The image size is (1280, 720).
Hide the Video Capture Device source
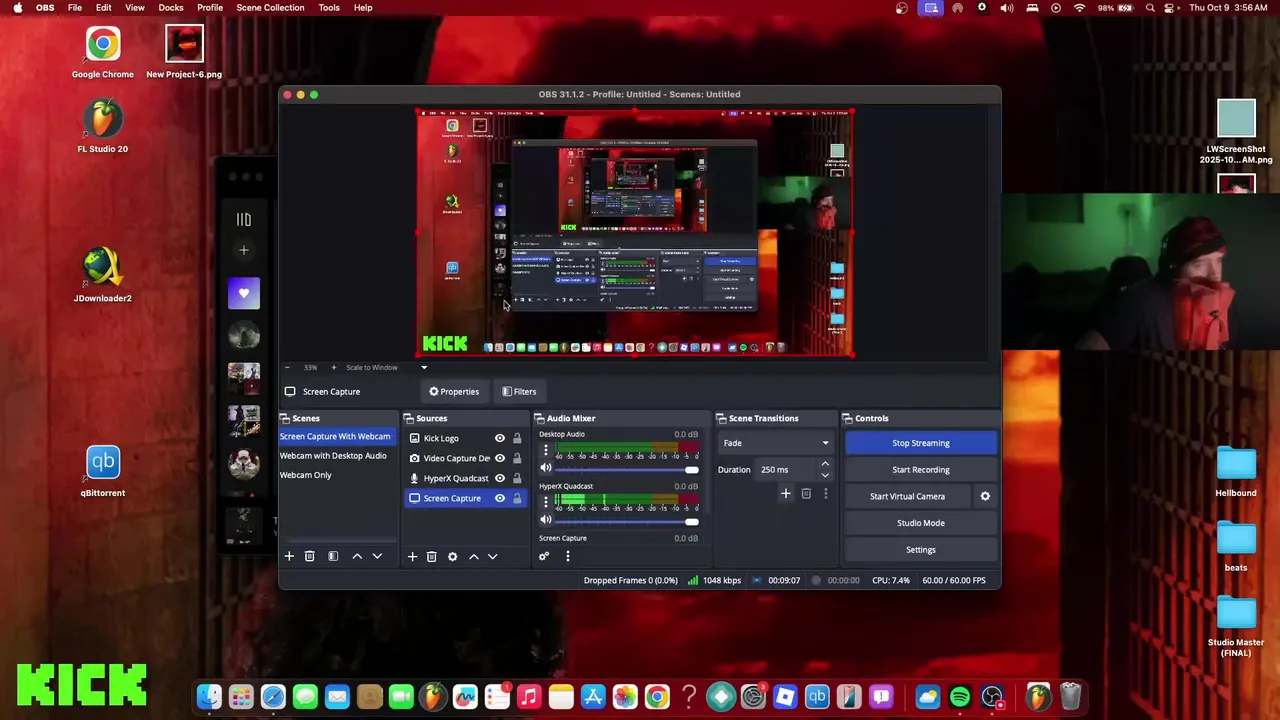tap(500, 458)
